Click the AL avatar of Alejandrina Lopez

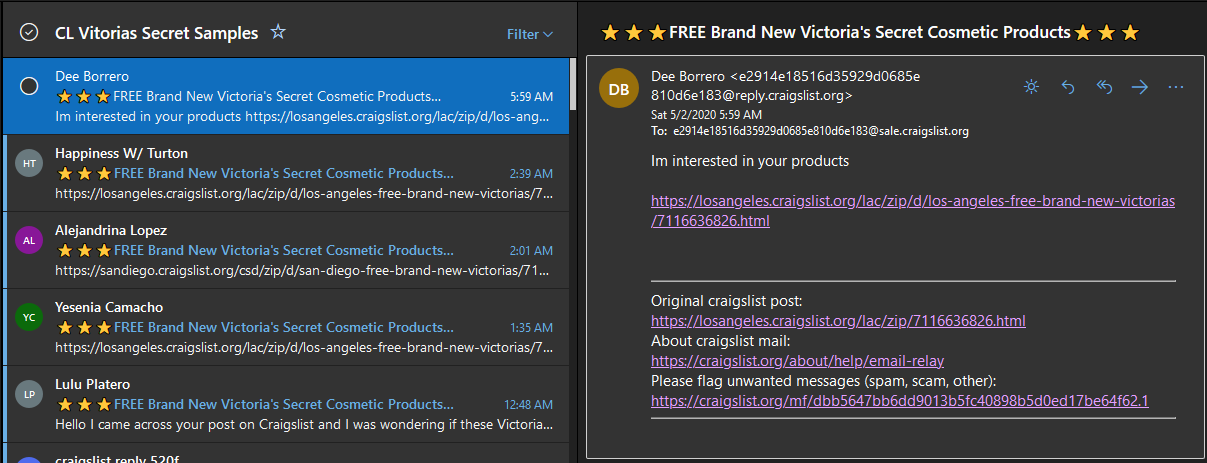[29, 240]
